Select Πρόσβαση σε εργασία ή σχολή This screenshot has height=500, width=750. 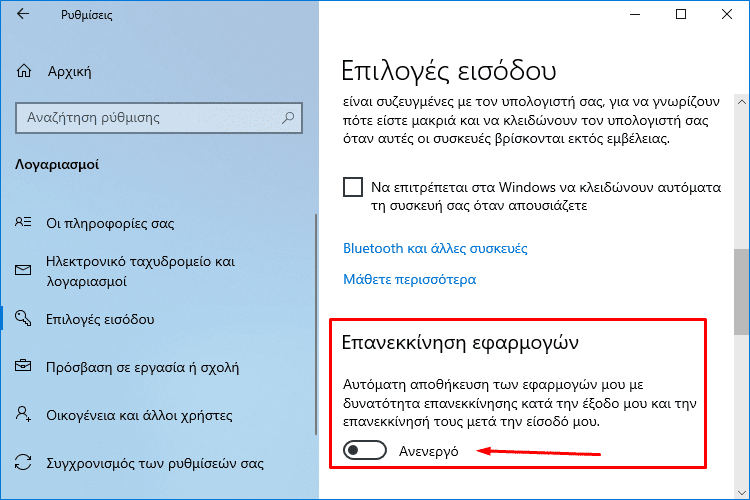tap(142, 367)
